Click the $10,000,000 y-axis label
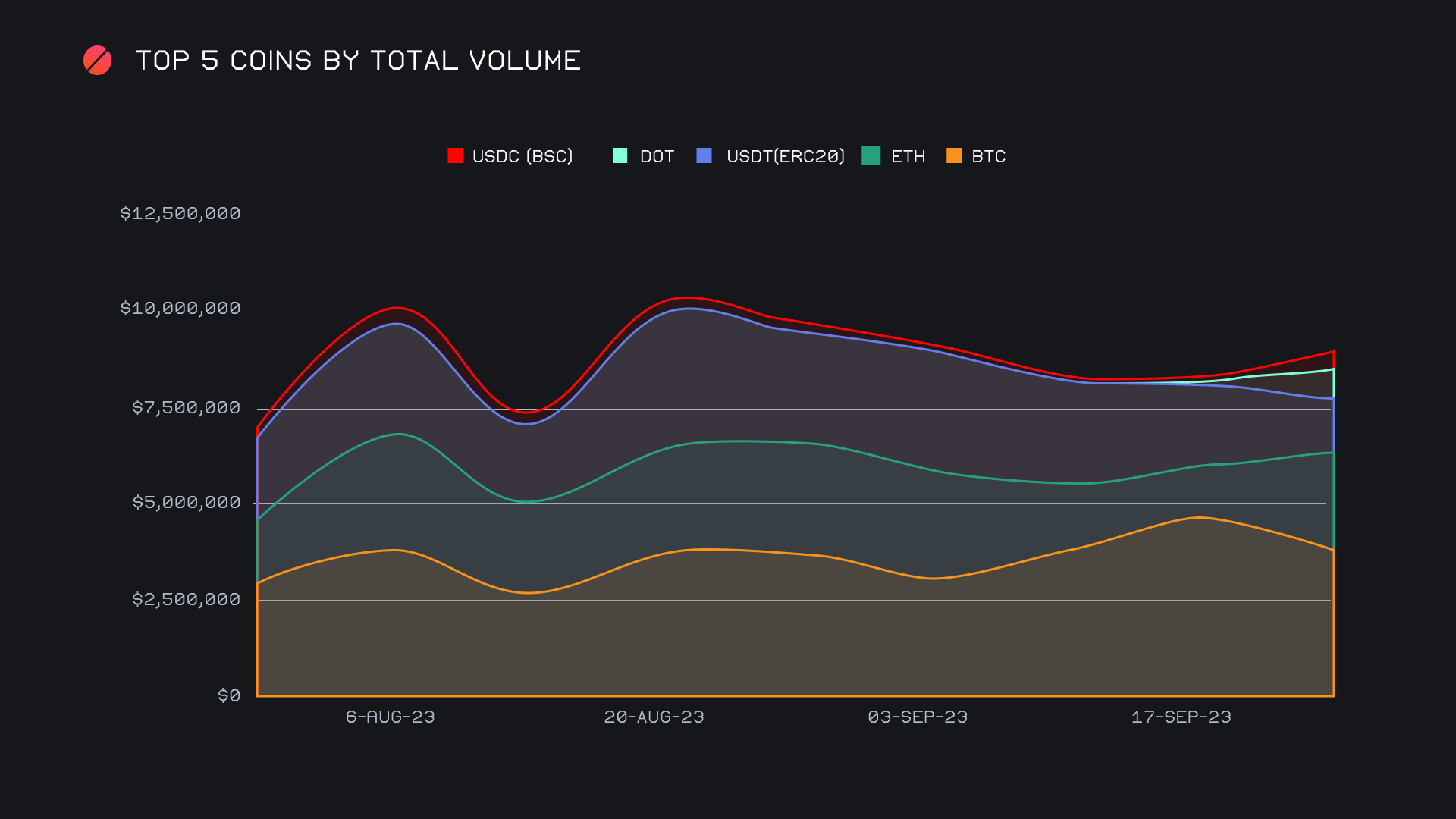Screen dimensions: 1456x819 point(180,308)
